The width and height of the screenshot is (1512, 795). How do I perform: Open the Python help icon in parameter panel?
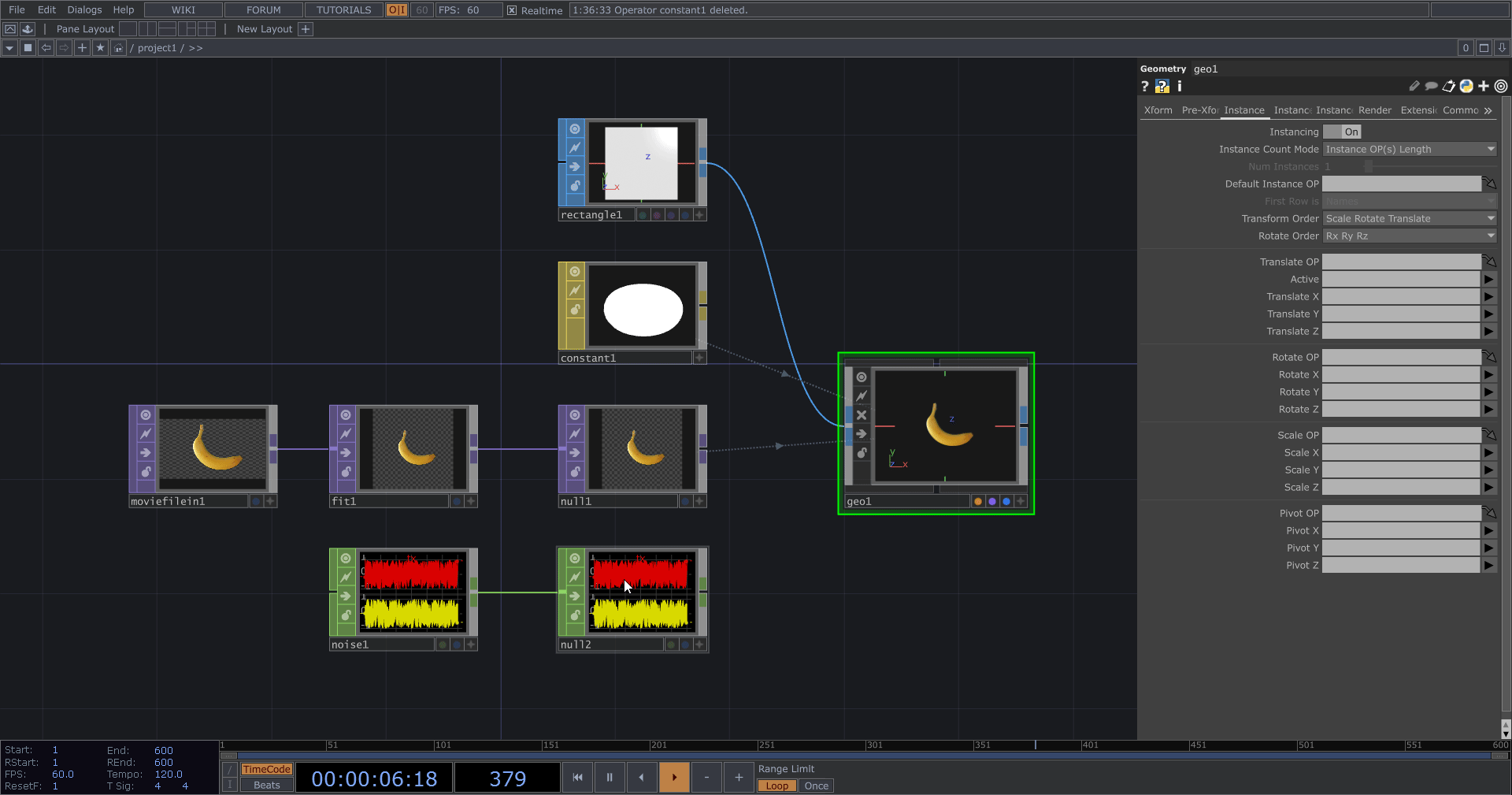[x=1162, y=87]
